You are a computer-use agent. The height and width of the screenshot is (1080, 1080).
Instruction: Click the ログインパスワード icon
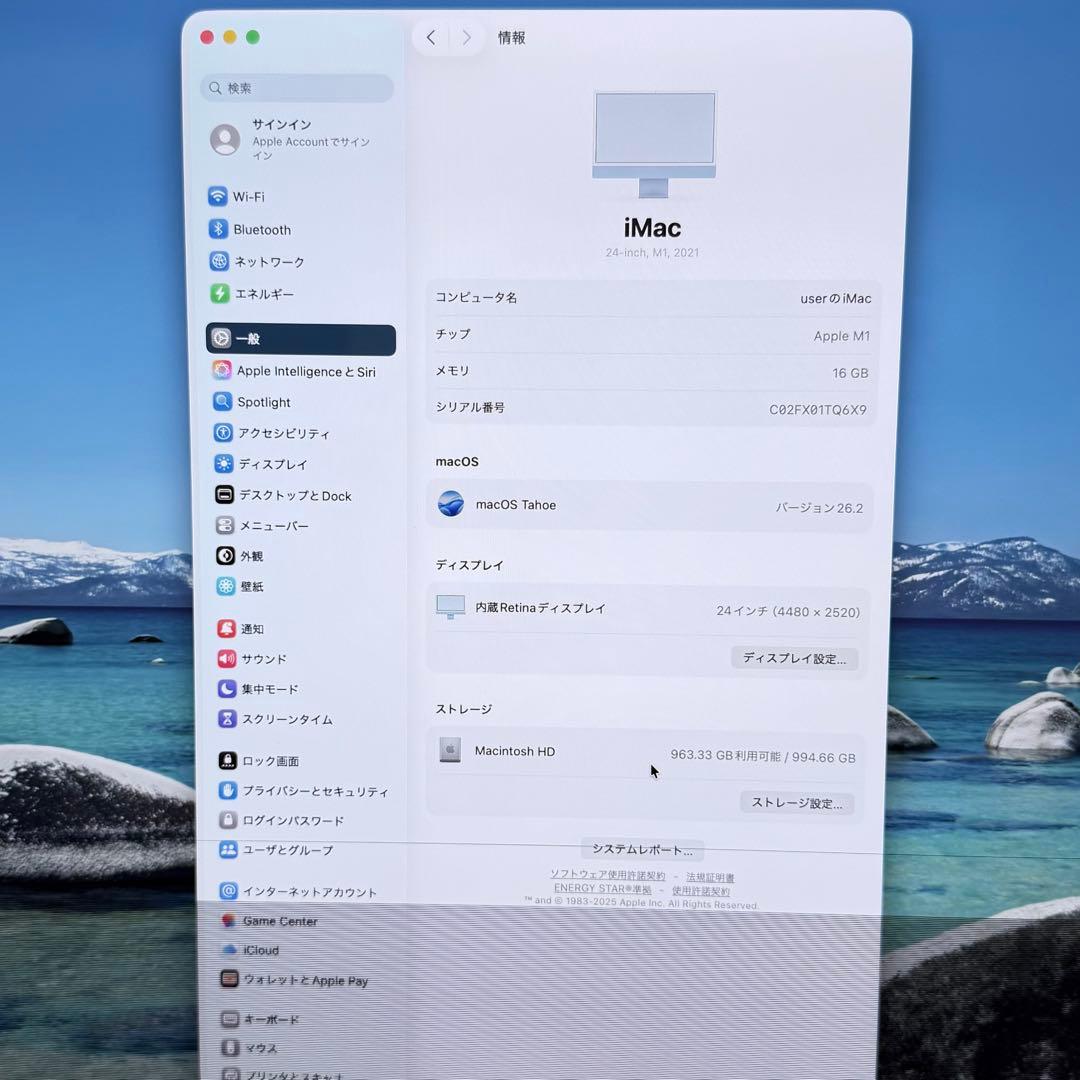tap(229, 820)
